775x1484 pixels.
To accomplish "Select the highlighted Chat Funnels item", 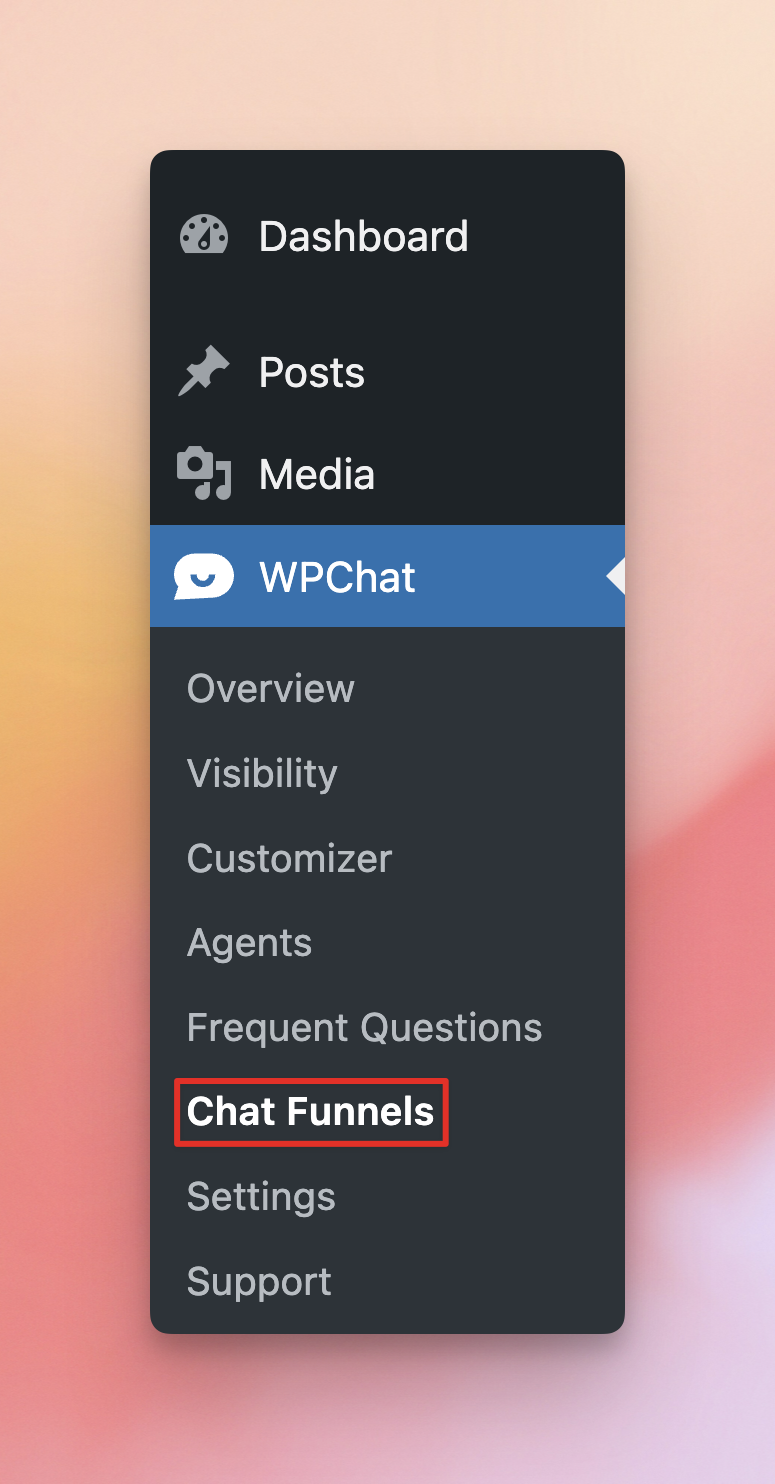I will pos(311,1112).
